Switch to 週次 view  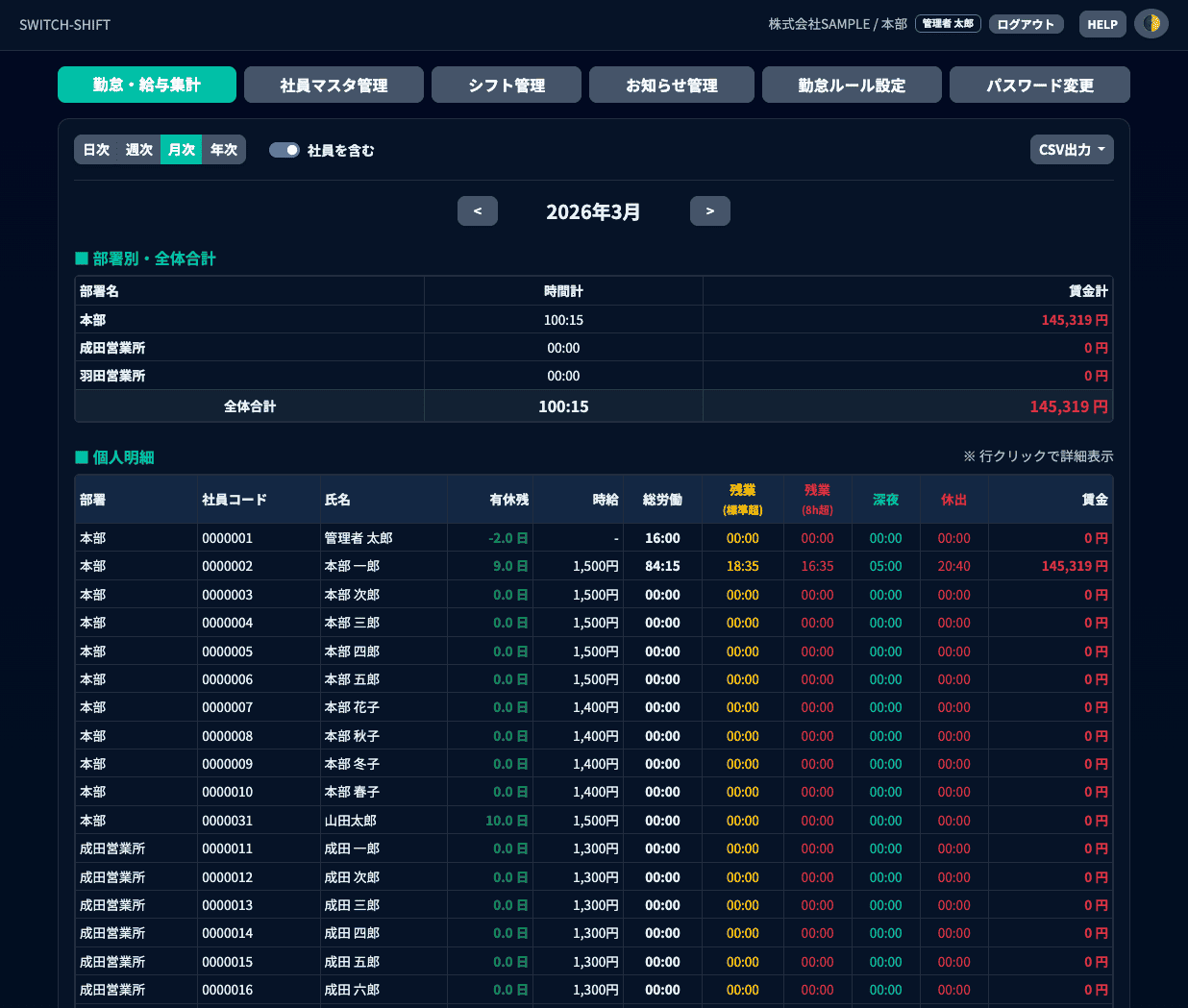(139, 150)
